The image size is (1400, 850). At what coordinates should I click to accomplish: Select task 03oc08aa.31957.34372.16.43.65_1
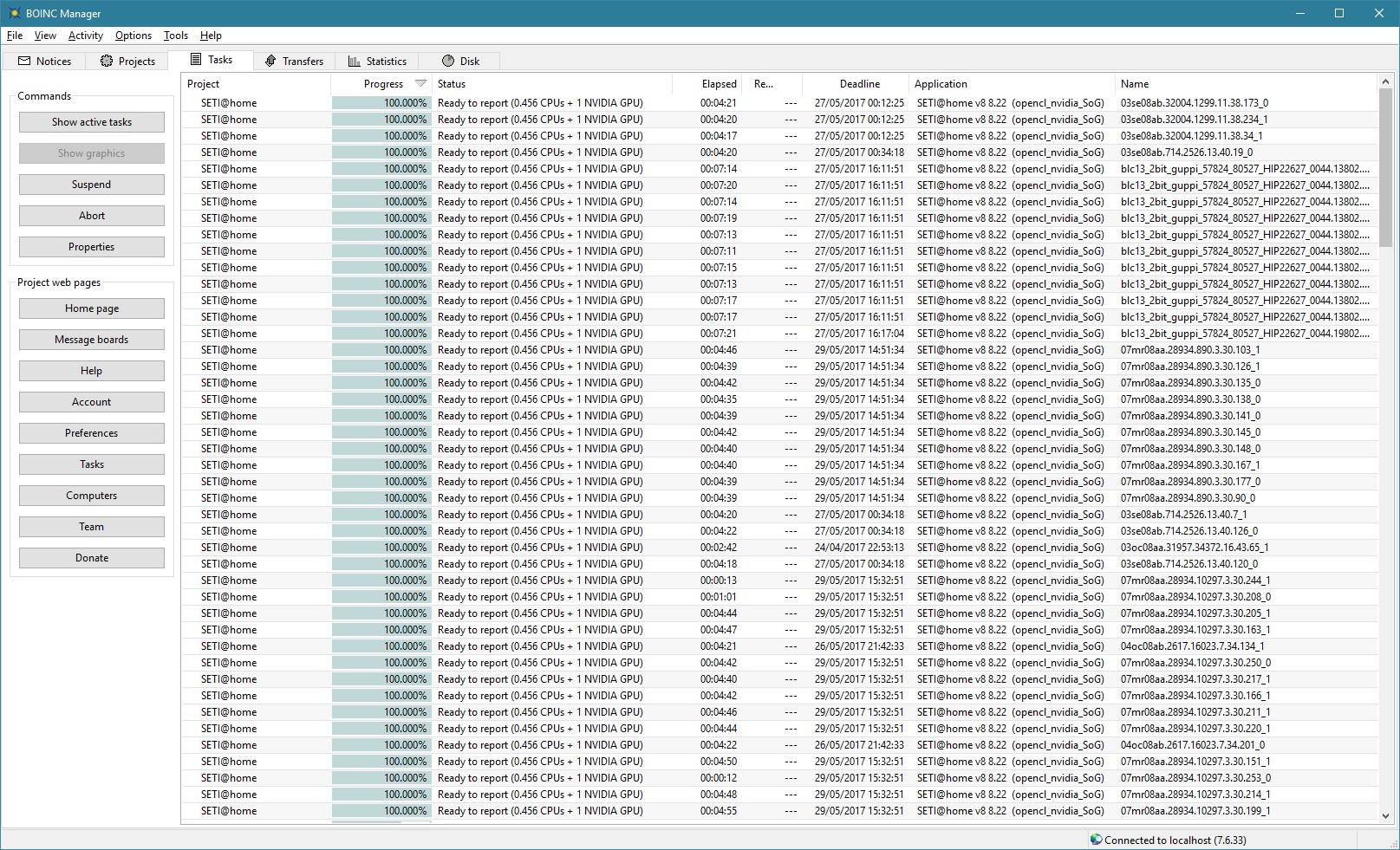(x=779, y=548)
